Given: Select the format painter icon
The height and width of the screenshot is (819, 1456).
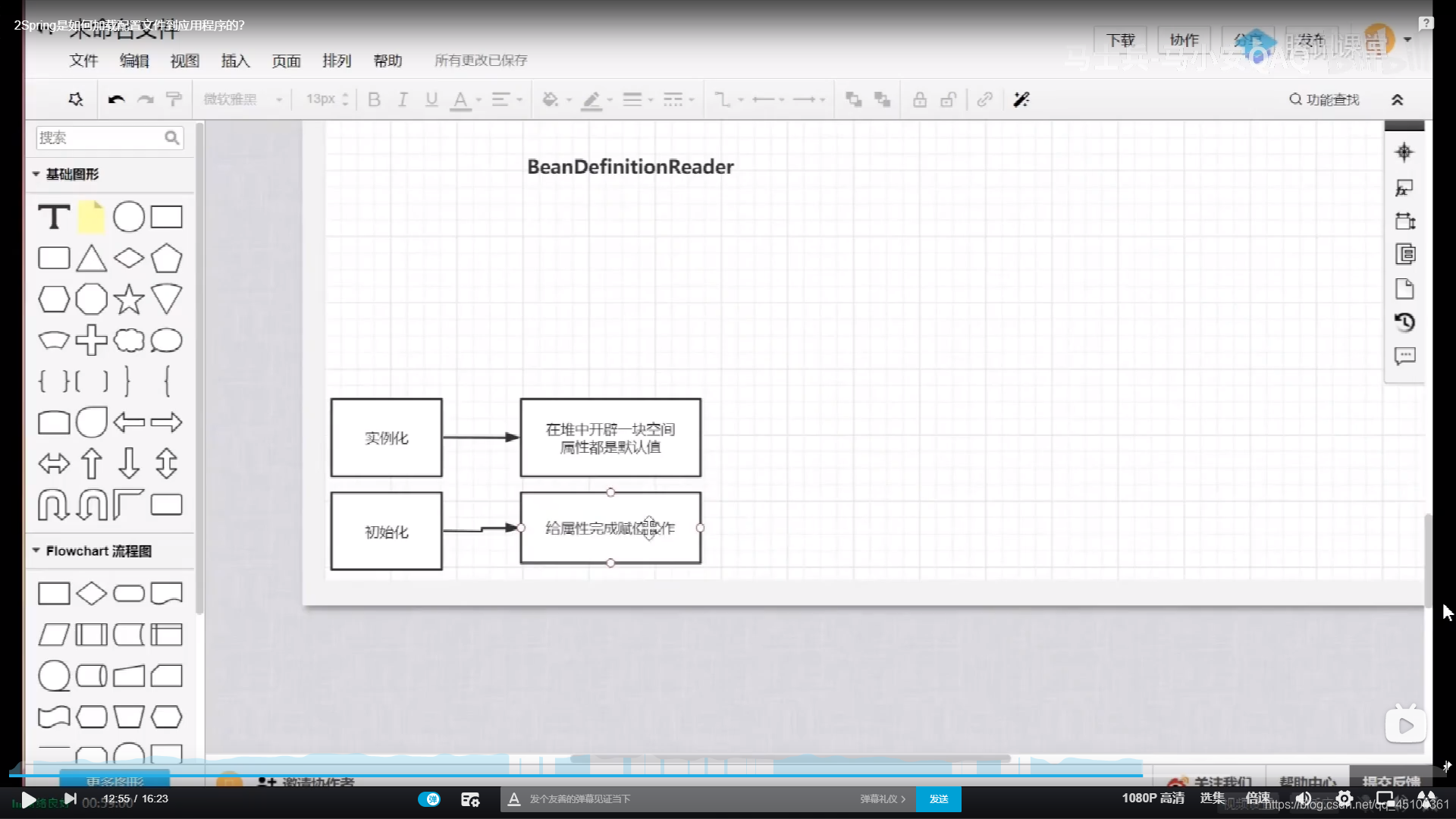Looking at the screenshot, I should point(174,99).
